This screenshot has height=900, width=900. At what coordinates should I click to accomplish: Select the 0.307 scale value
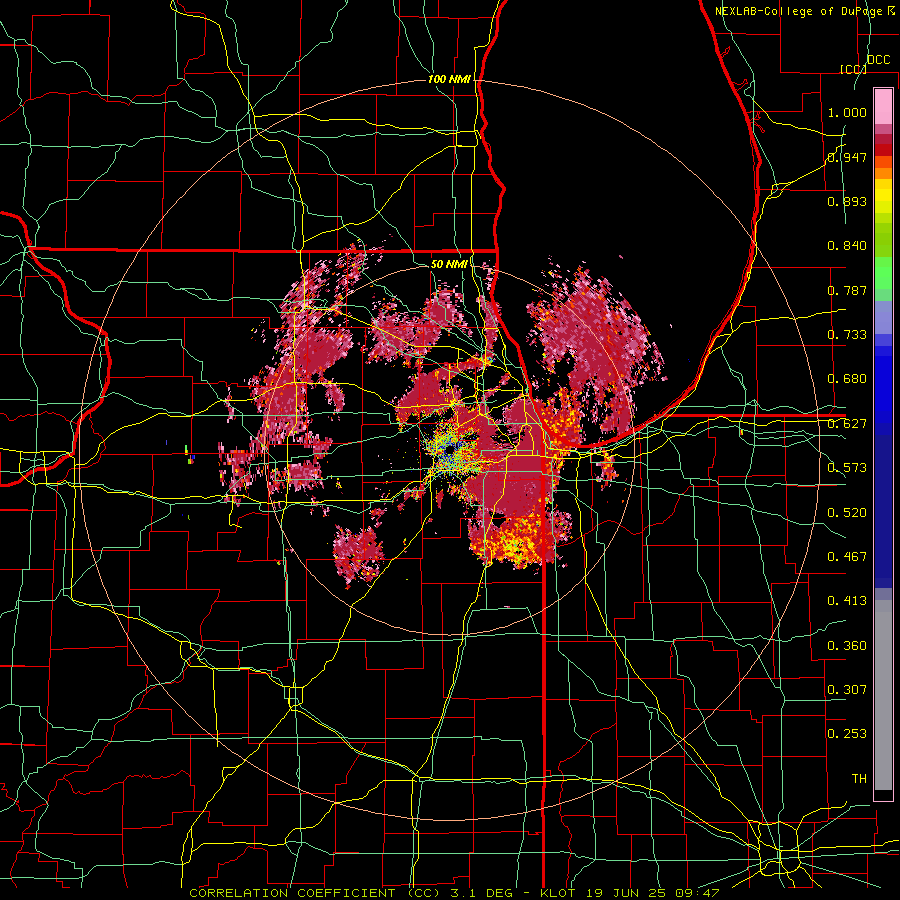coord(847,690)
